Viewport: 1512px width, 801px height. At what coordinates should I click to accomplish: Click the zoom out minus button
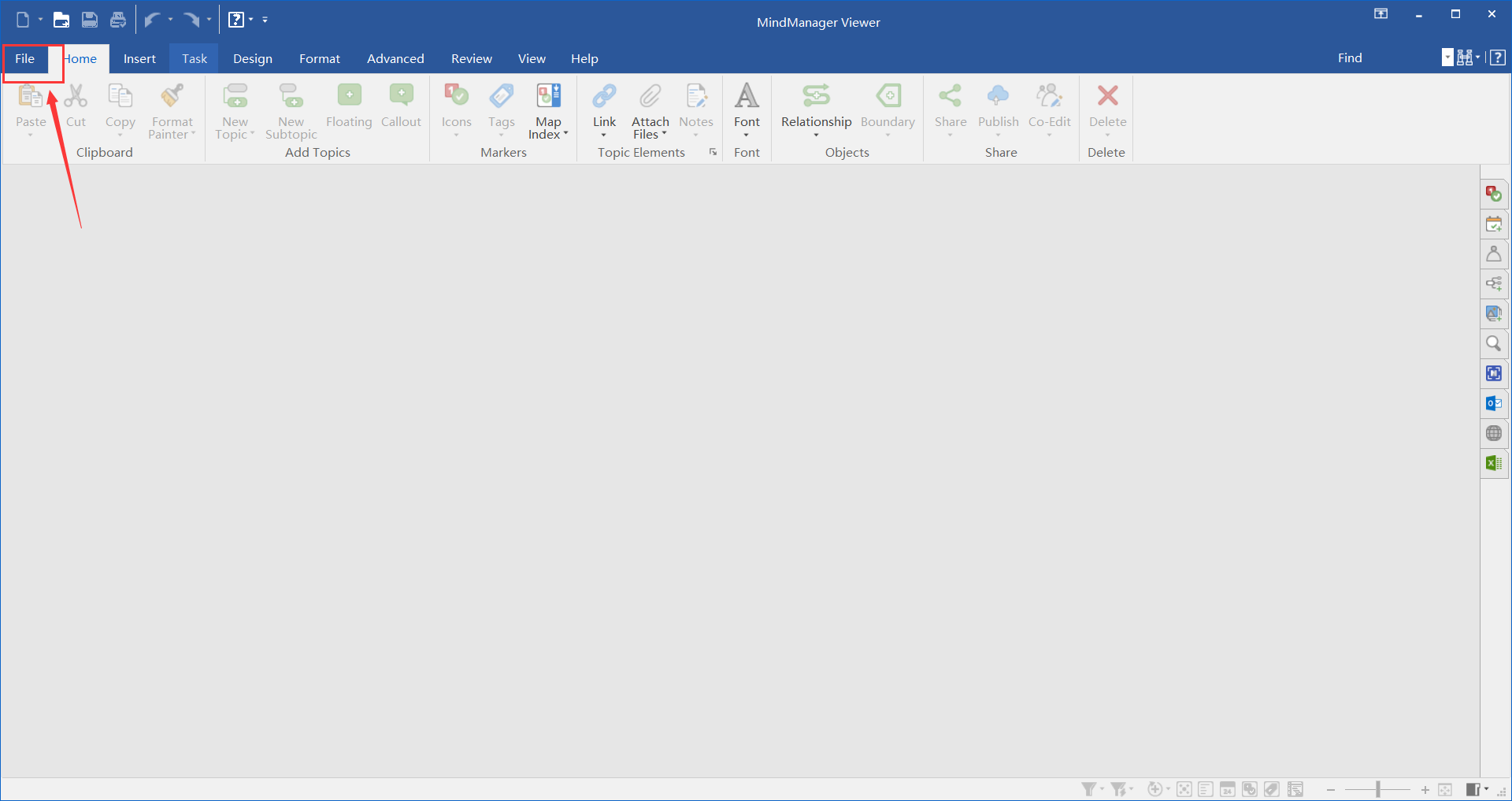point(1331,789)
